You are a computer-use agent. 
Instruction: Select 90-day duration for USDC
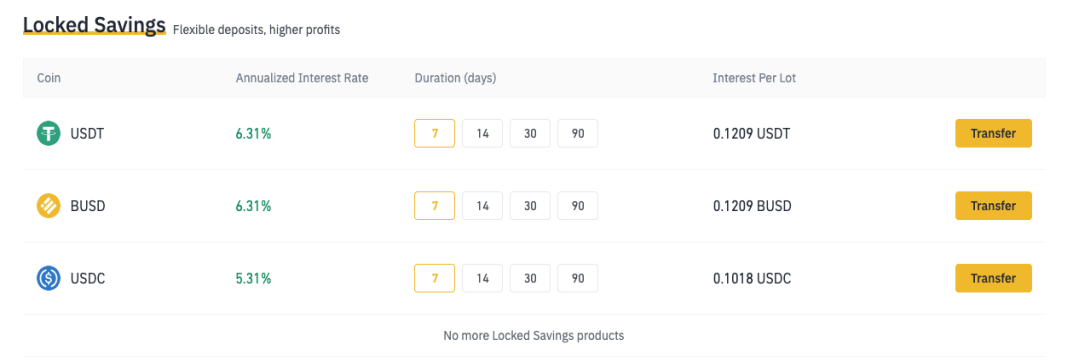tap(578, 278)
